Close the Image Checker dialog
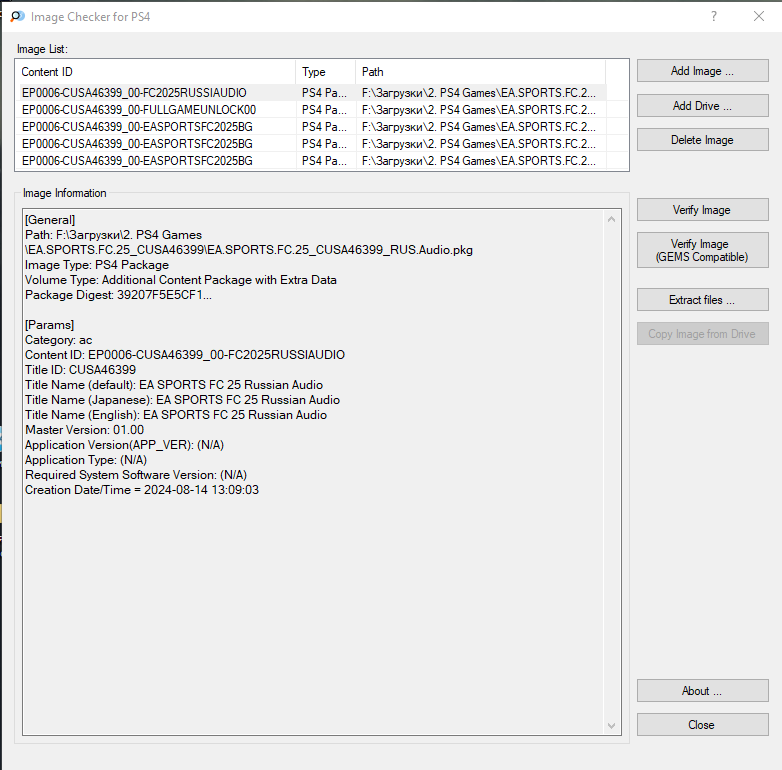Screen dimensions: 782x770 702,725
